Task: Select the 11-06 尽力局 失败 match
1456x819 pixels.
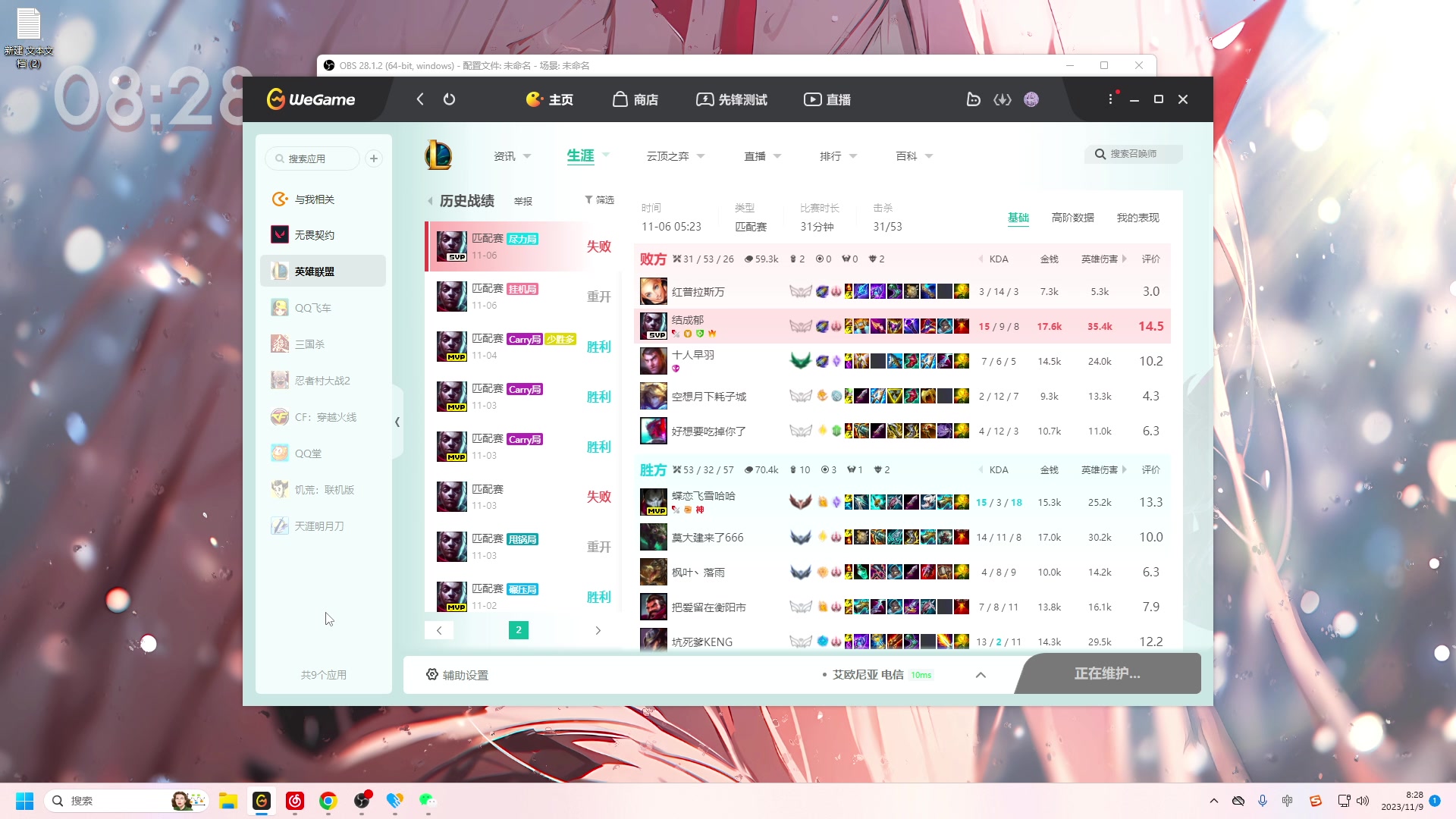Action: (523, 246)
